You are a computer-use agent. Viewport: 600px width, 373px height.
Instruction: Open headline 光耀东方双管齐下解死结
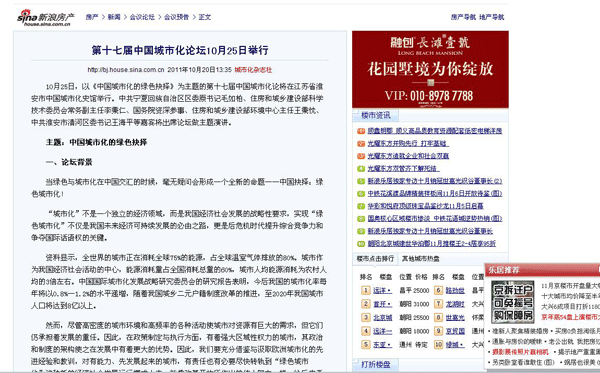[403, 168]
